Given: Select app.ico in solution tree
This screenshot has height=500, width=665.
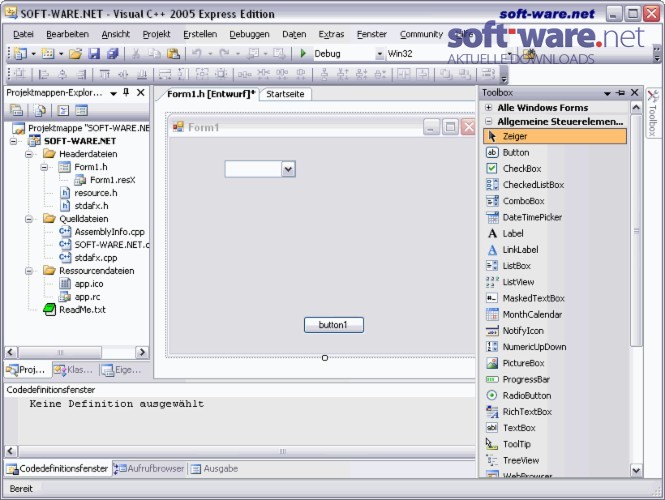Looking at the screenshot, I should pyautogui.click(x=89, y=284).
